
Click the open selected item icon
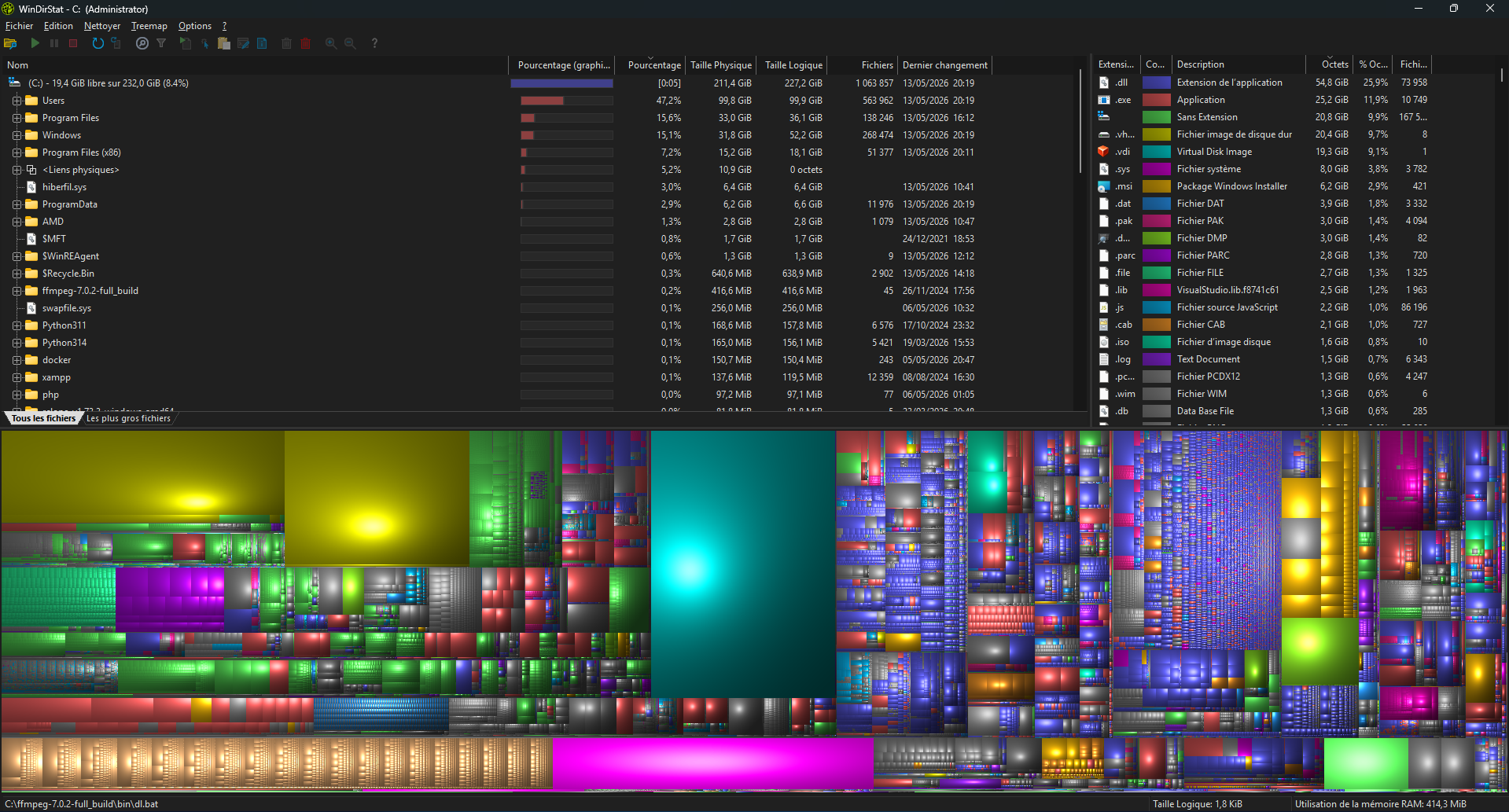186,43
